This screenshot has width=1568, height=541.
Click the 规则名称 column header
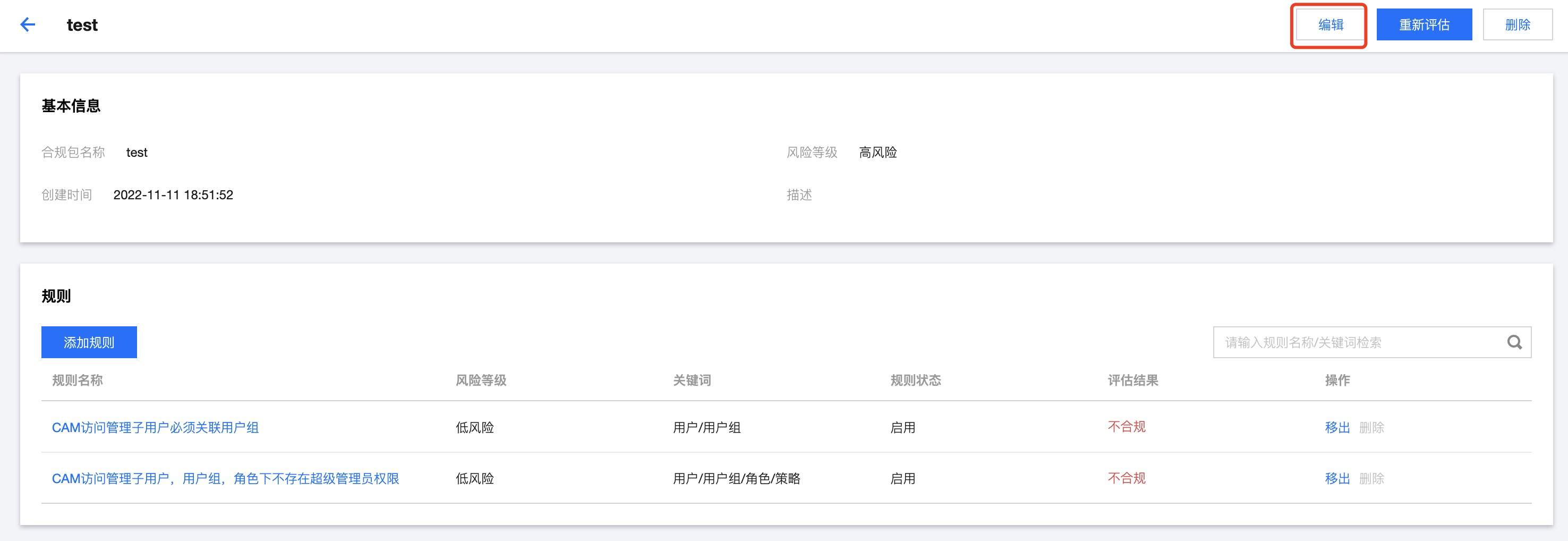78,381
